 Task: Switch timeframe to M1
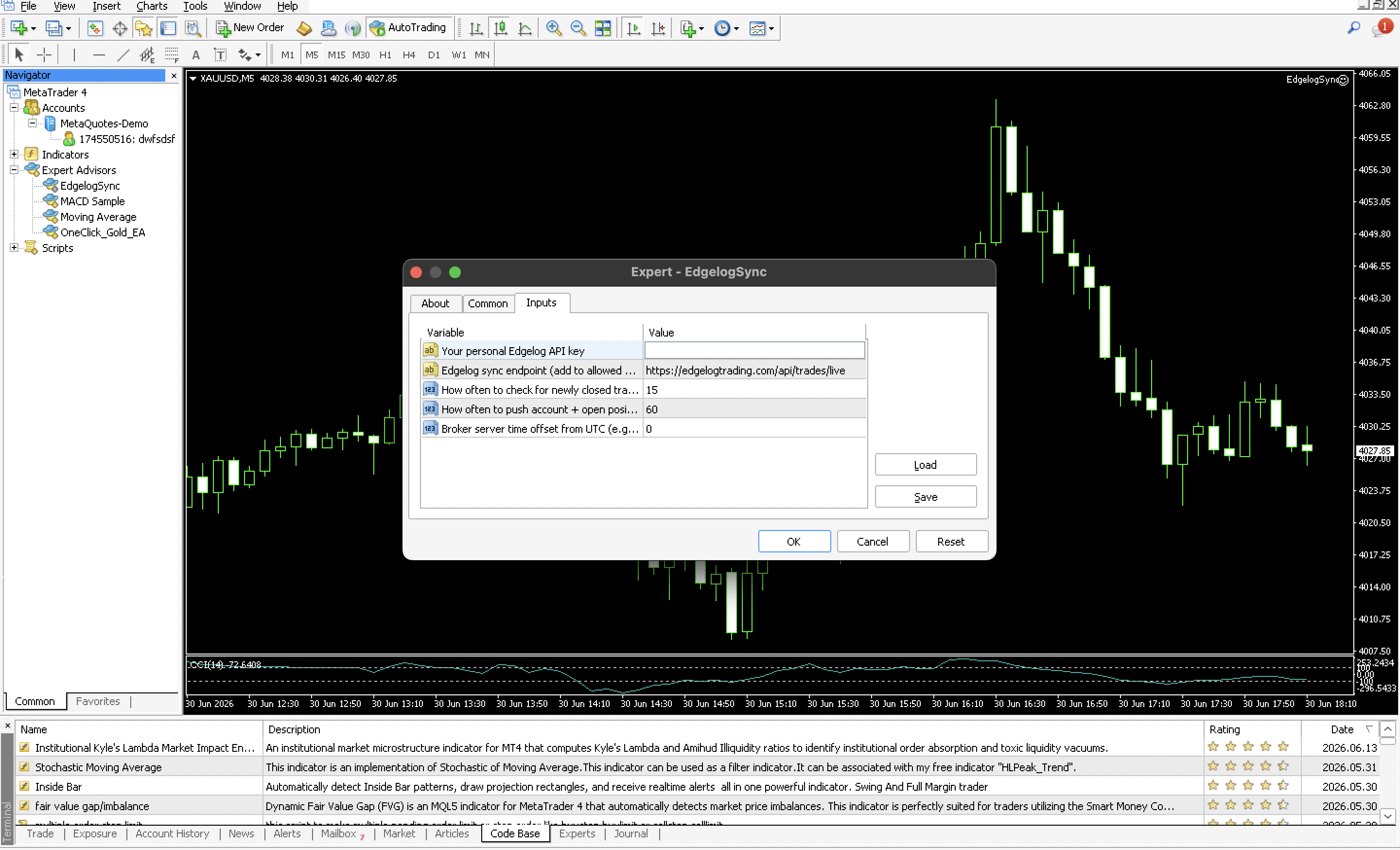pyautogui.click(x=287, y=55)
